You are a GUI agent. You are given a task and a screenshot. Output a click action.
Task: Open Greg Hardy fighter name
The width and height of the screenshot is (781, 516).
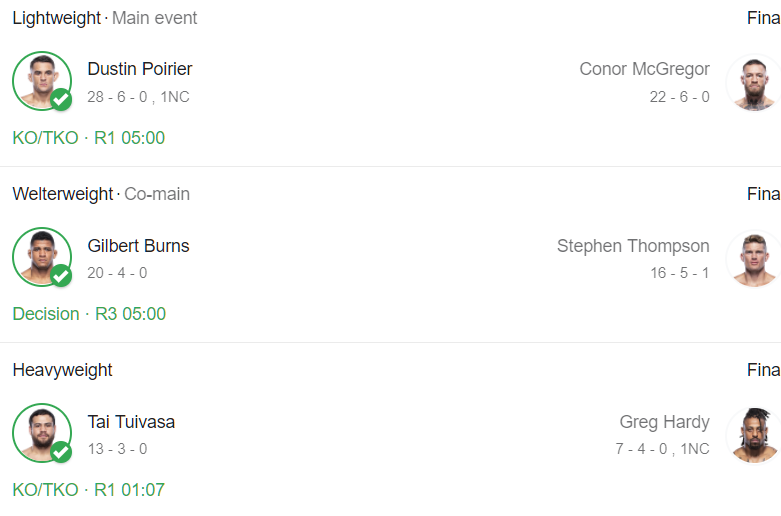coord(664,422)
